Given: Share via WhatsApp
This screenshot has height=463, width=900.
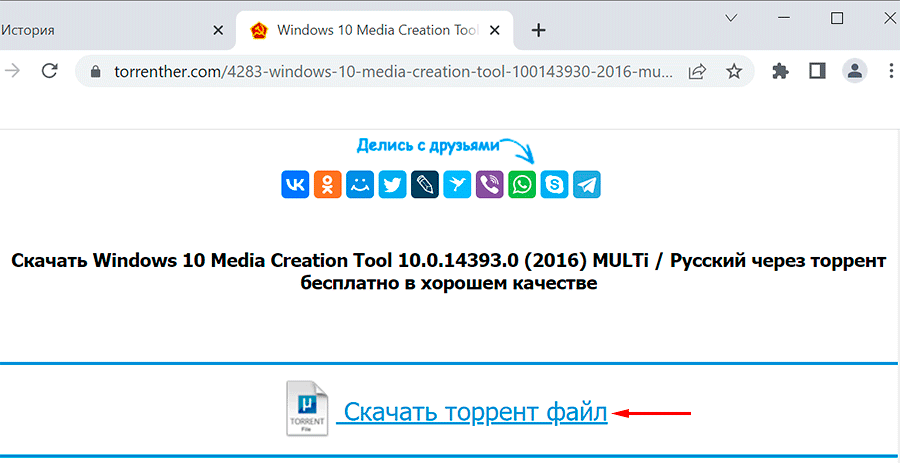Looking at the screenshot, I should coord(522,185).
